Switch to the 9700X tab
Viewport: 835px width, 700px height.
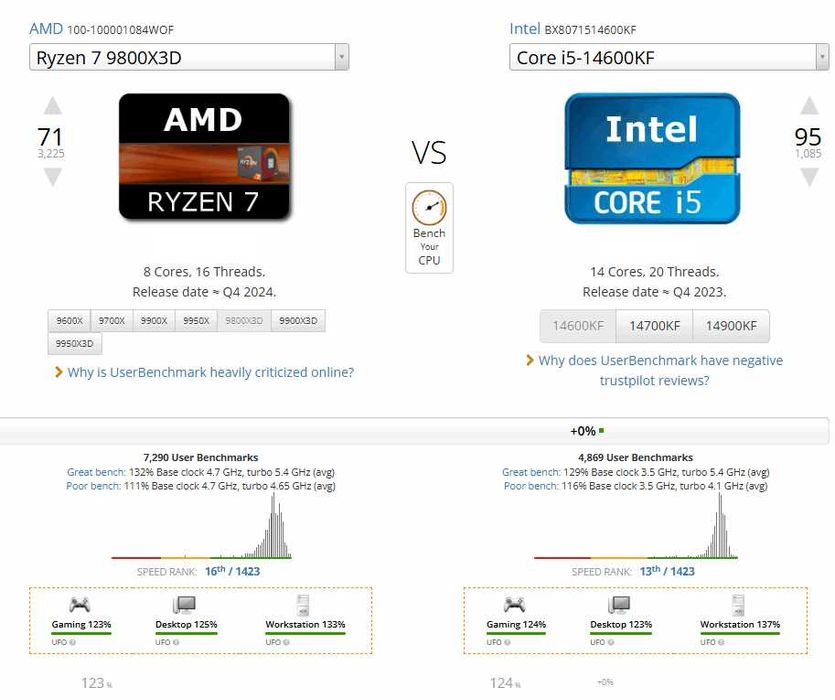(x=111, y=321)
